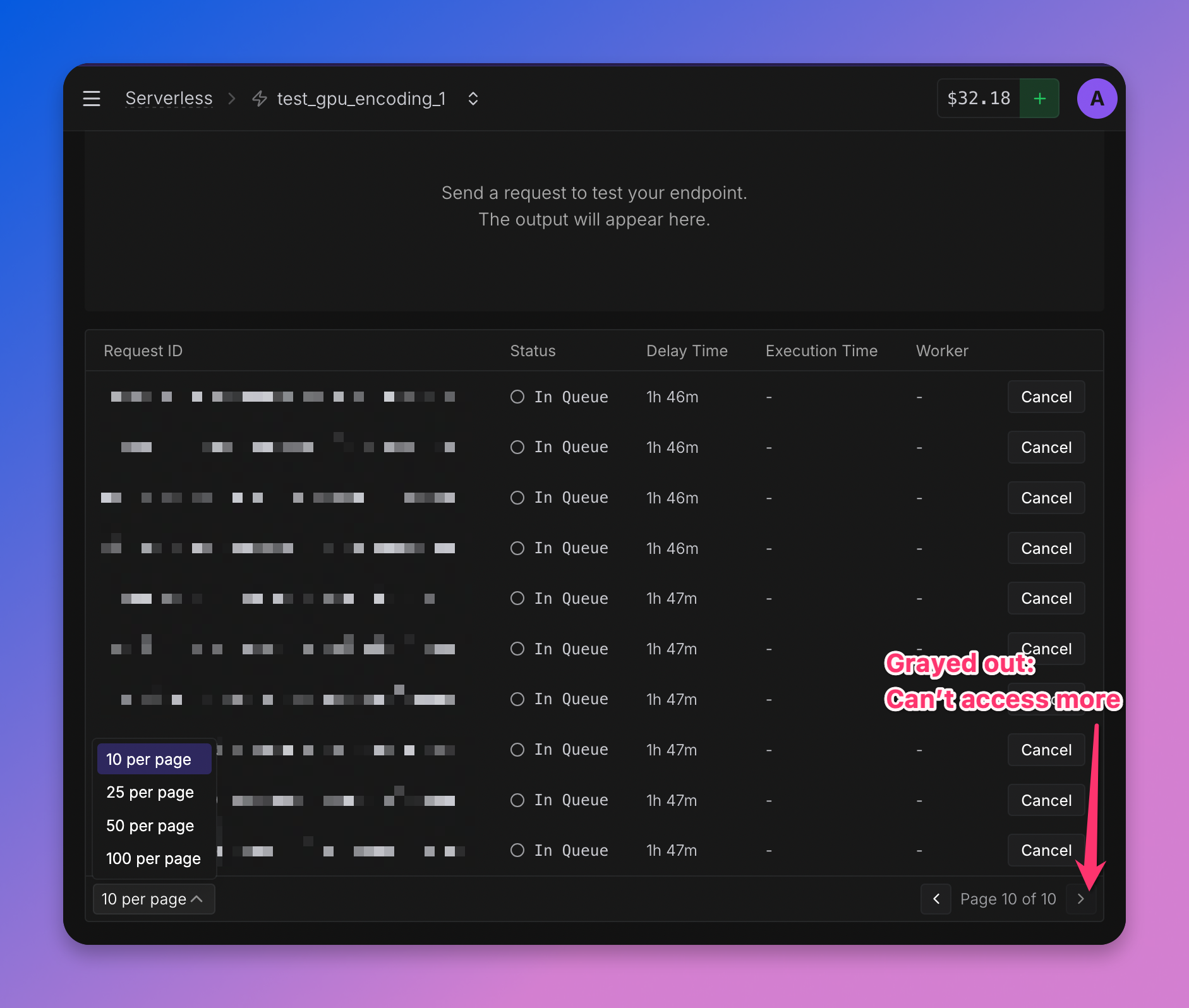Click the "Delay Time" column header
The width and height of the screenshot is (1189, 1008).
pyautogui.click(x=687, y=351)
